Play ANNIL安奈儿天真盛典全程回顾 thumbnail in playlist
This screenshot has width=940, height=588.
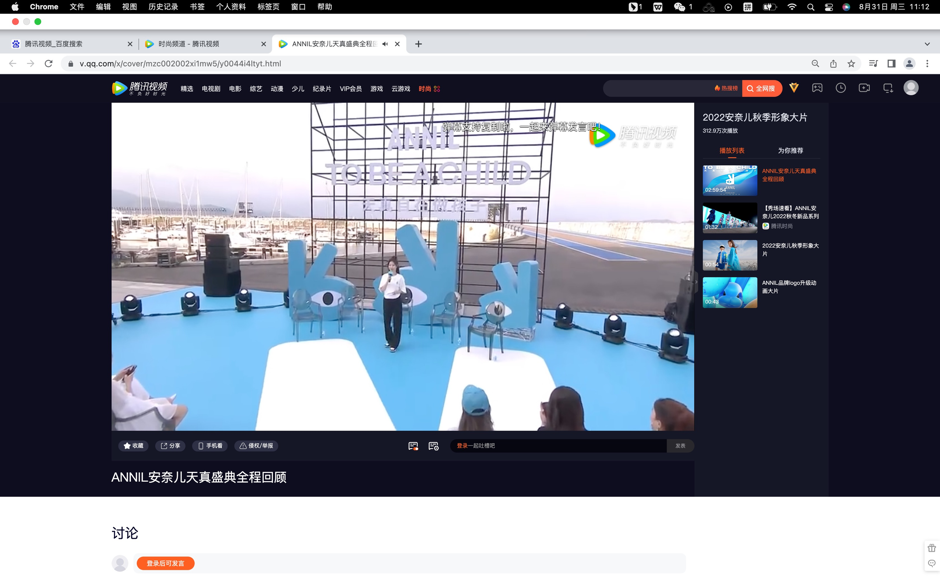point(730,180)
